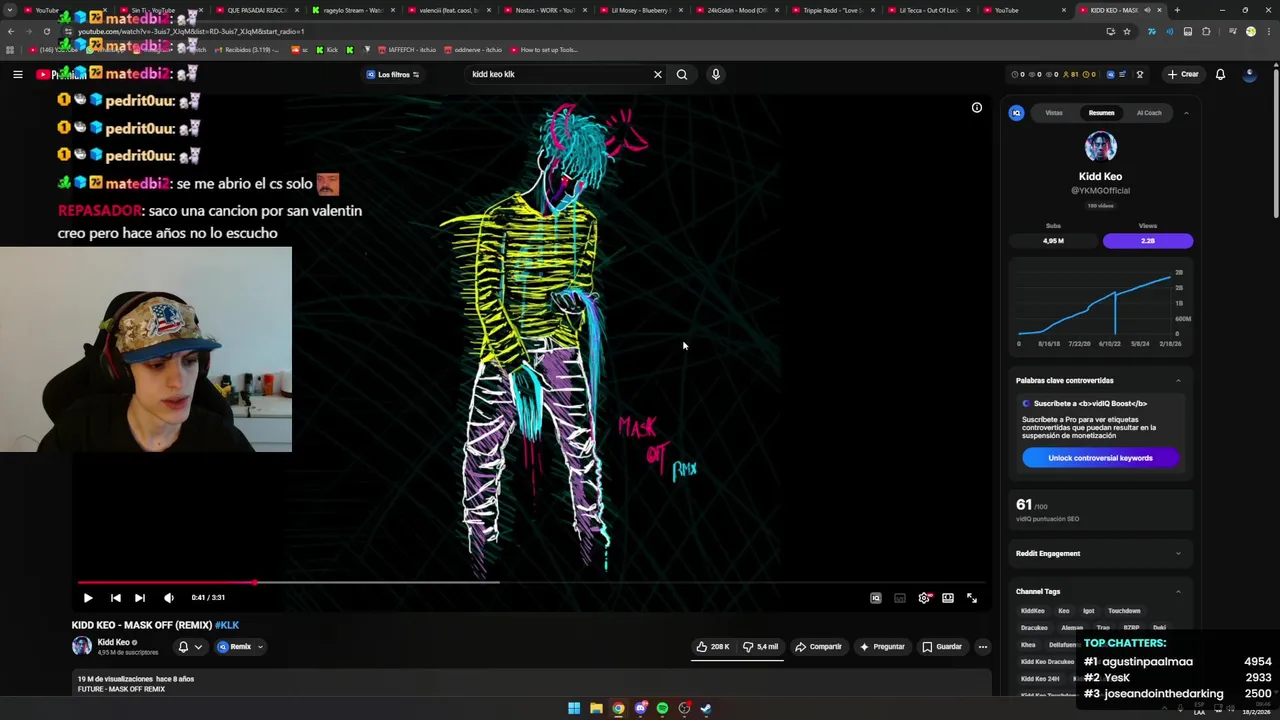Open Steam from taskbar
1280x720 pixels.
(706, 709)
